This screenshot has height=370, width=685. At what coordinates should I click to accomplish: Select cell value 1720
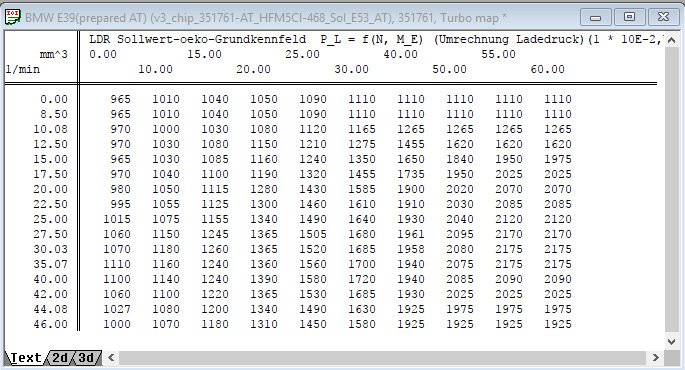(x=362, y=279)
